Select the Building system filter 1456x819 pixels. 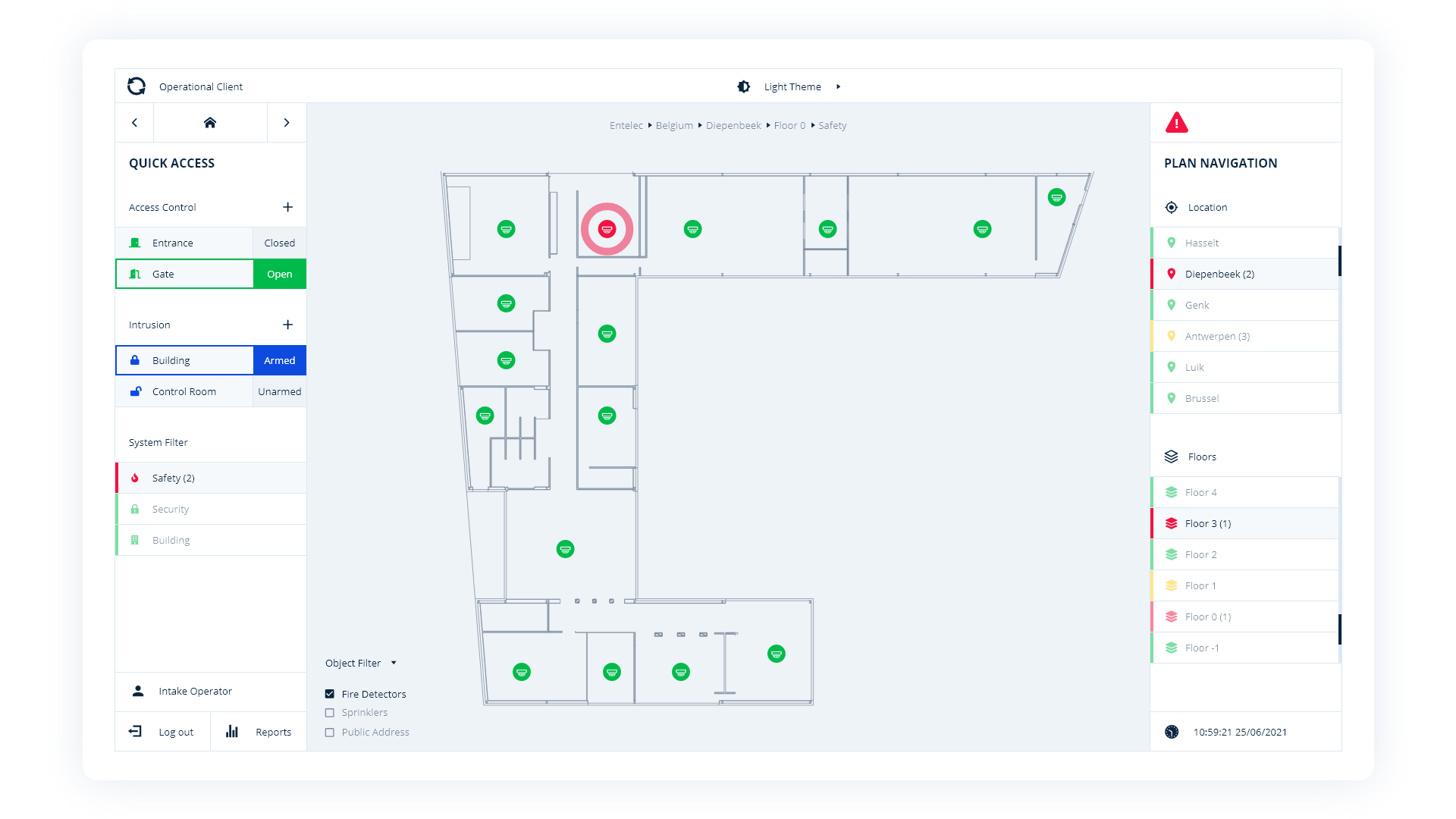point(211,540)
